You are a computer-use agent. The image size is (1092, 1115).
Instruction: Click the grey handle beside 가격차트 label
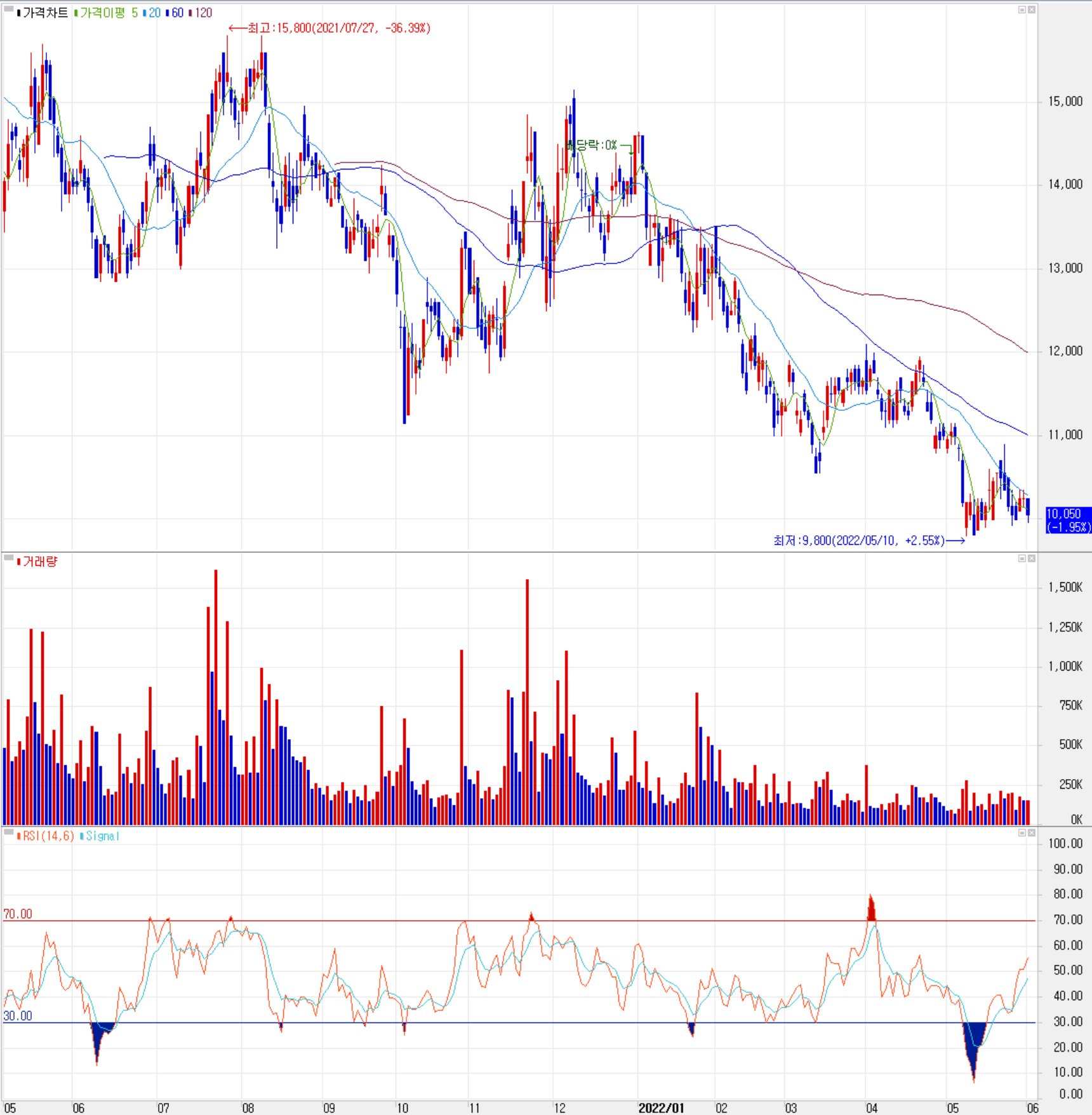(9, 9)
